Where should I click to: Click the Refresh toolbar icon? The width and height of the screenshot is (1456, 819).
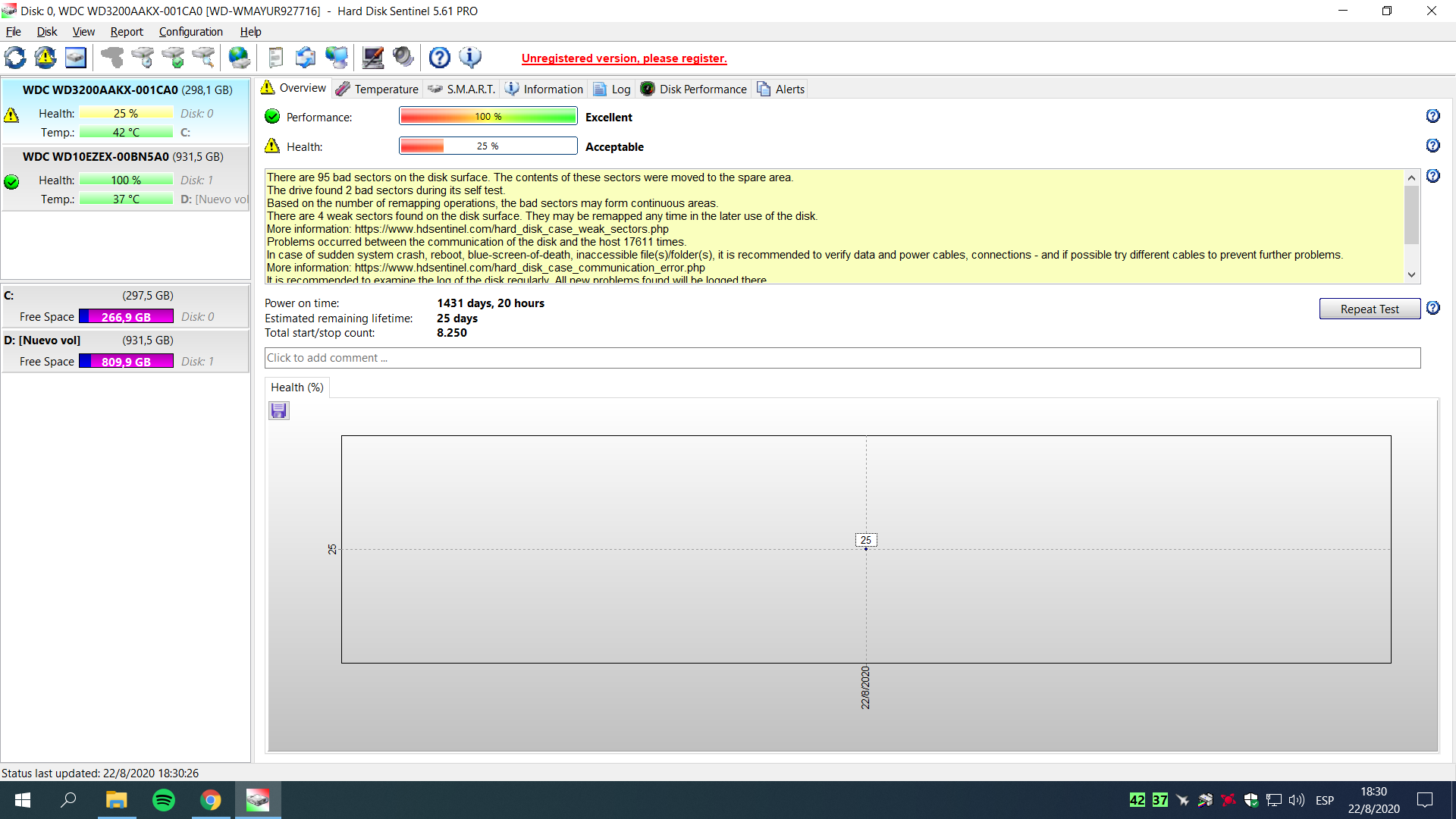15,58
